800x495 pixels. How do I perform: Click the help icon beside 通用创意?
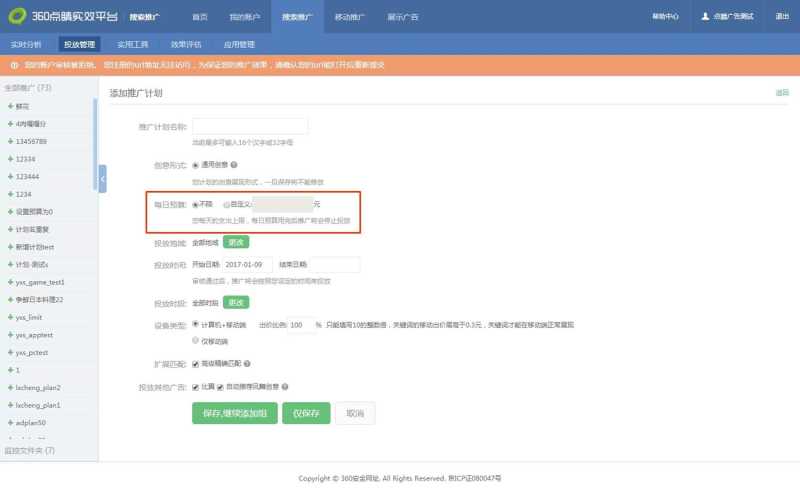click(233, 164)
